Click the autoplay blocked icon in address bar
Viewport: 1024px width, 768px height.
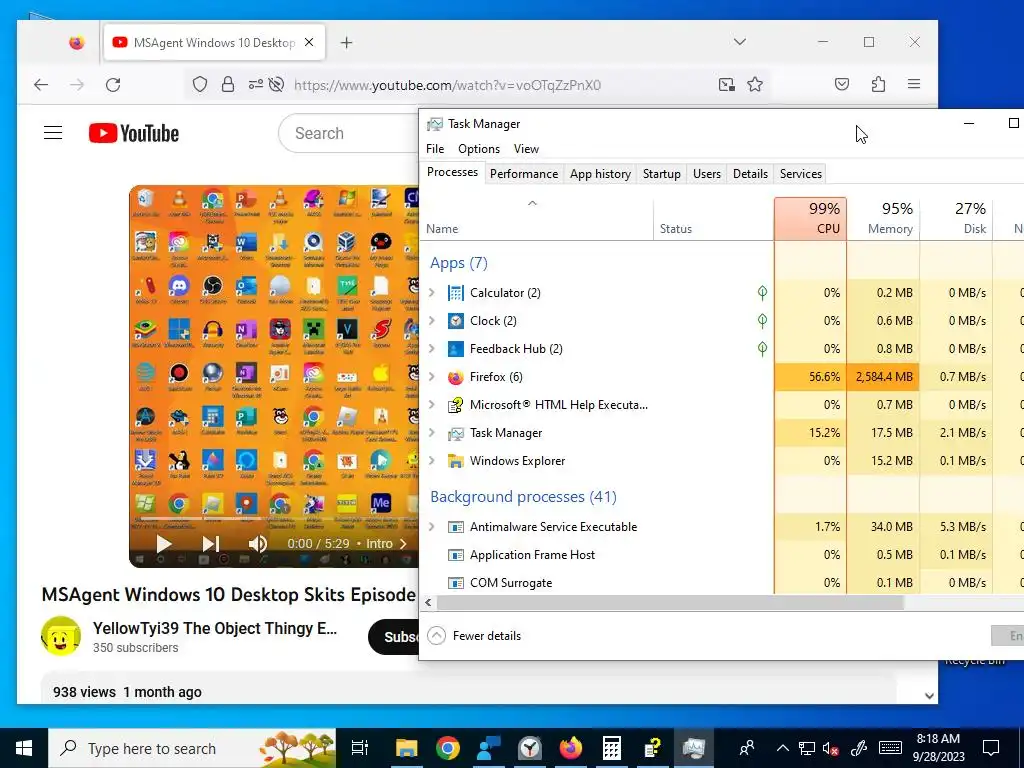pos(276,84)
